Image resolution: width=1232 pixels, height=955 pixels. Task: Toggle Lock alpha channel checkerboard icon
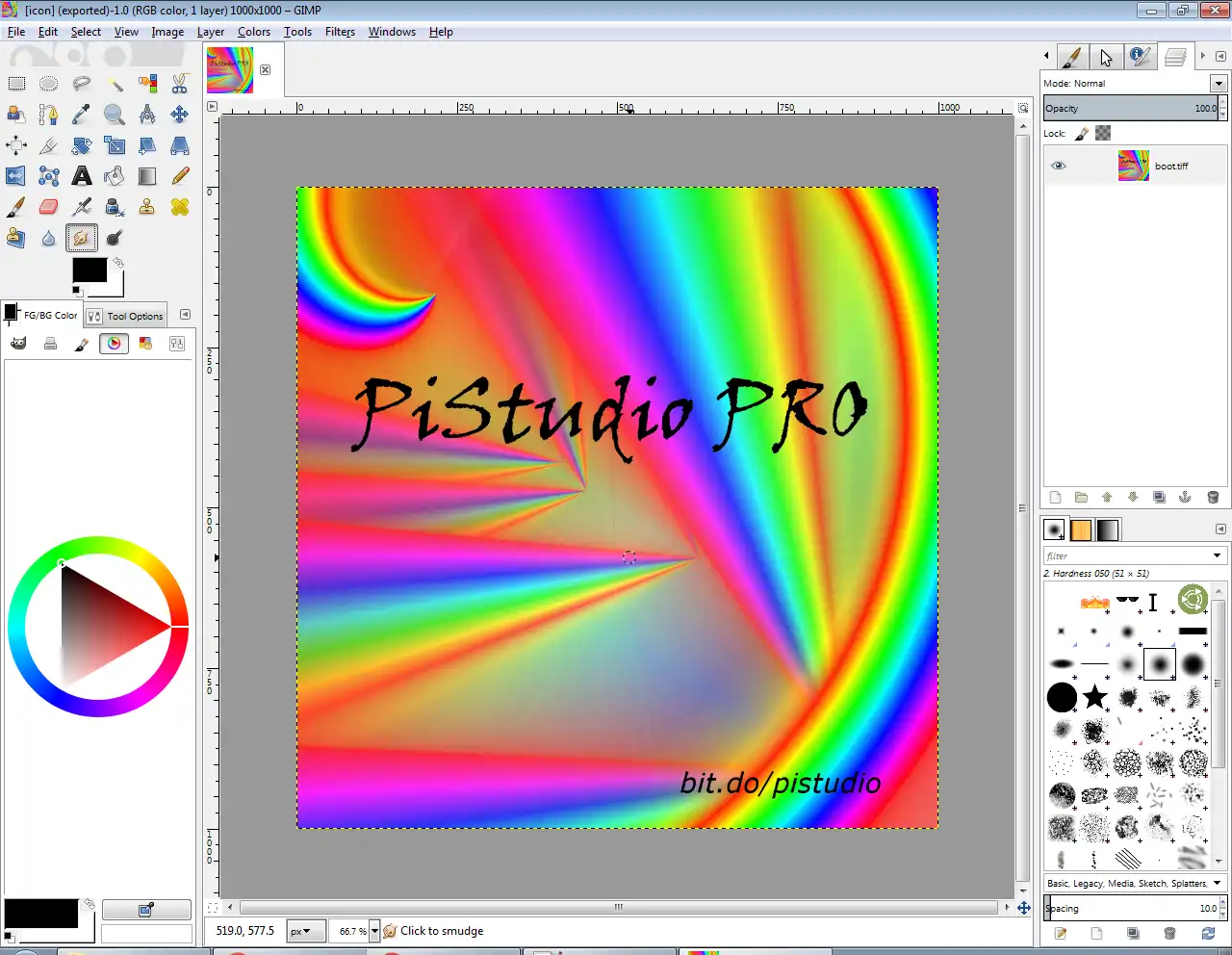pyautogui.click(x=1103, y=134)
